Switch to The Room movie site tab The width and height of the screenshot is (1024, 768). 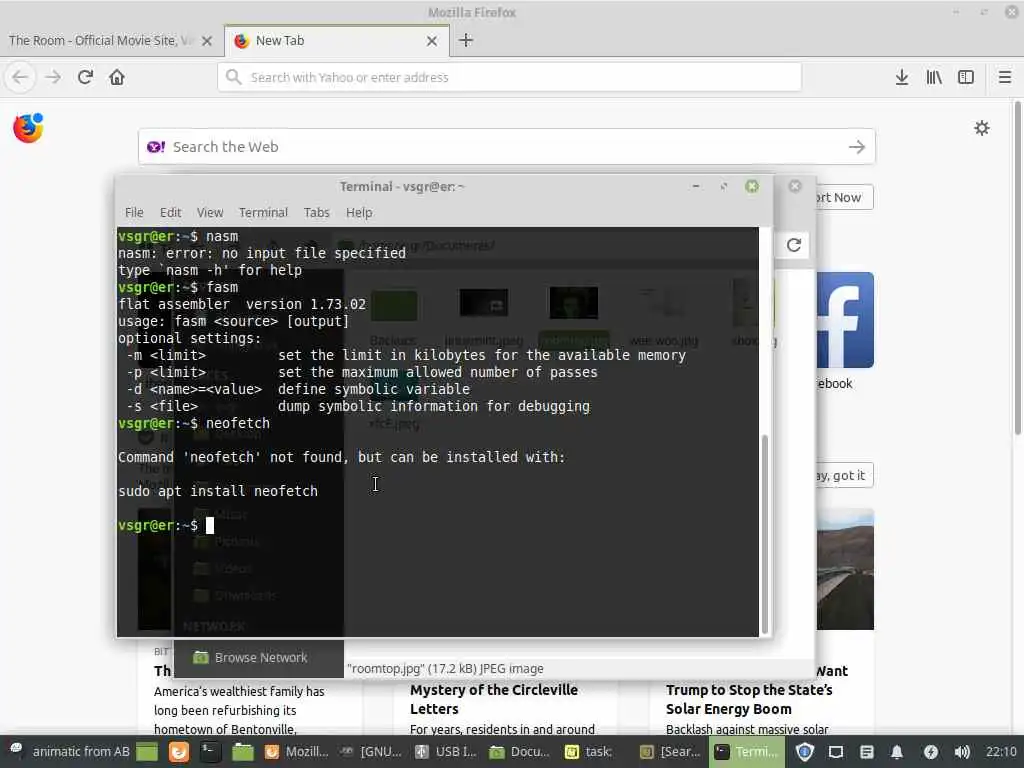coord(101,40)
